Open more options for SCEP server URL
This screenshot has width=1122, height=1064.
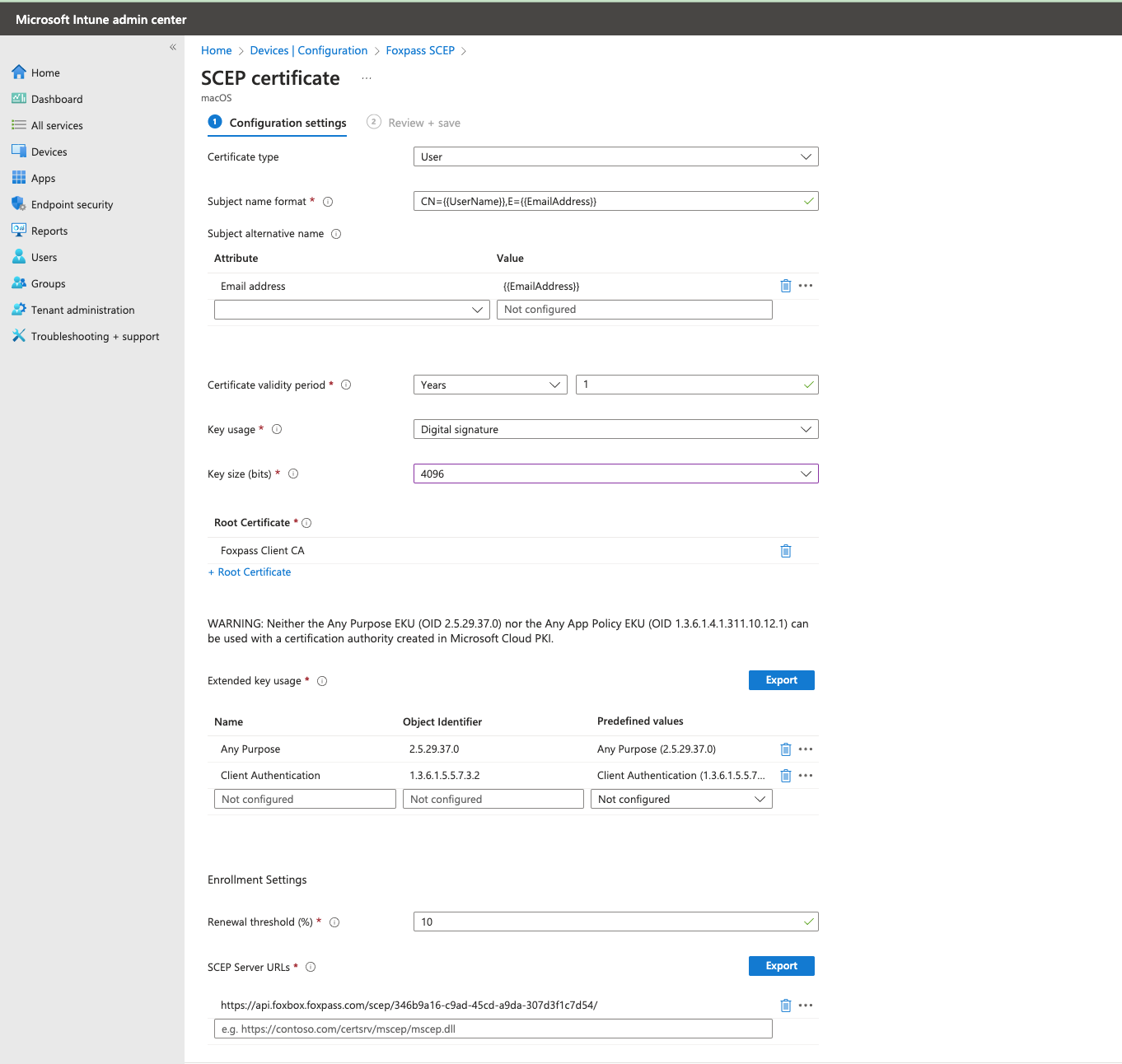pyautogui.click(x=806, y=1006)
